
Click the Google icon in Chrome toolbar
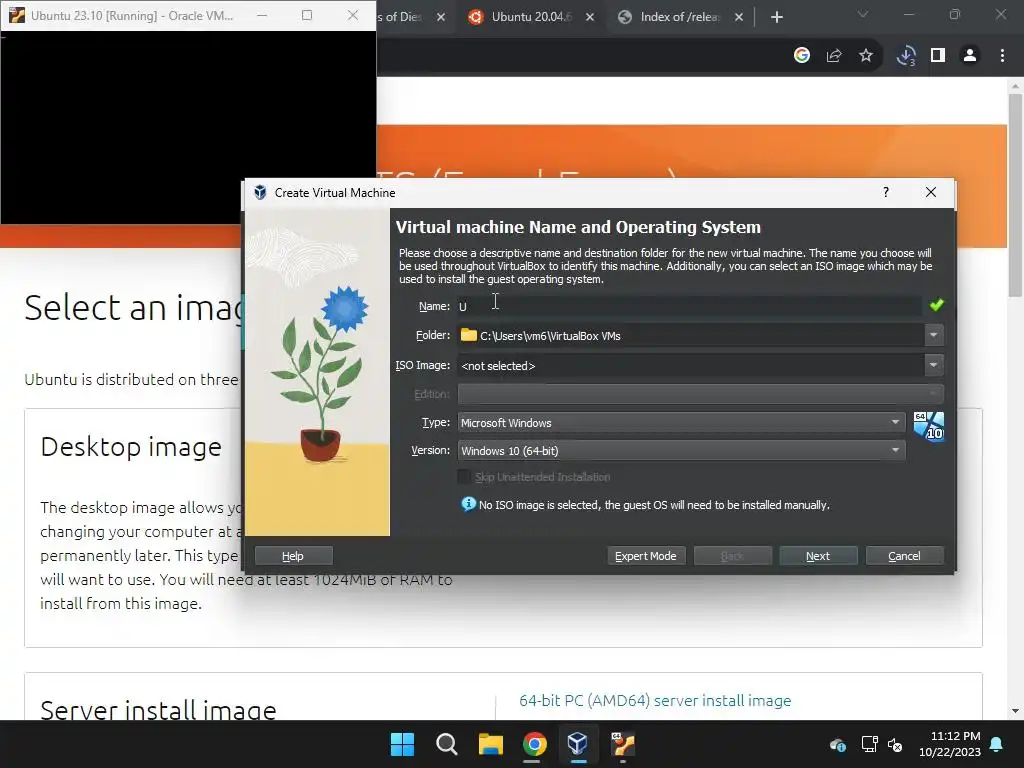802,56
